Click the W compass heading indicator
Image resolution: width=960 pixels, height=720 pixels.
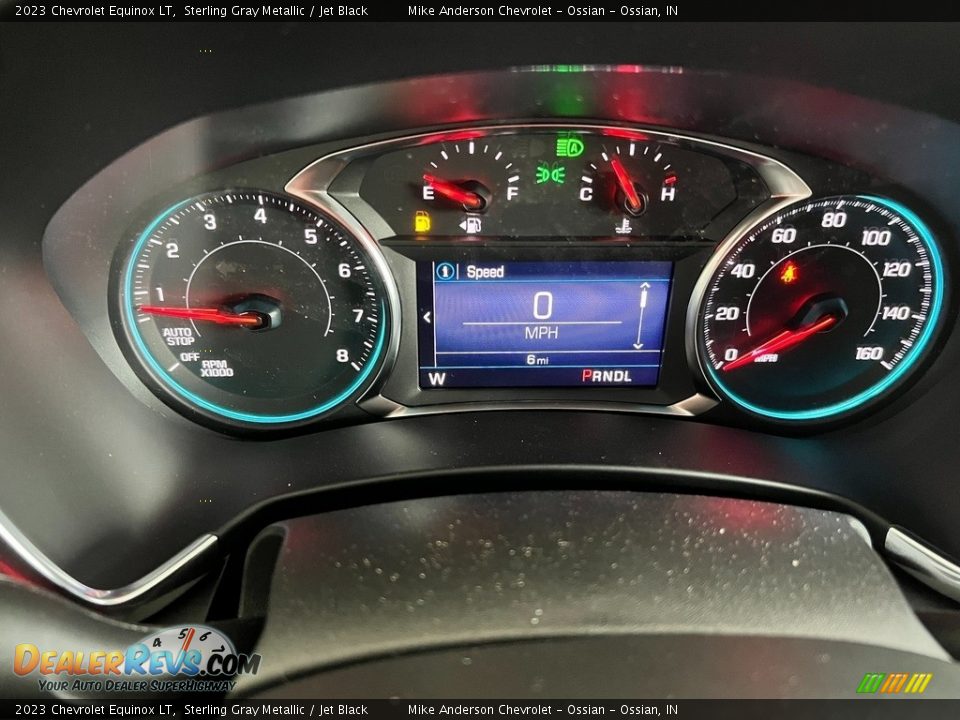coord(437,379)
